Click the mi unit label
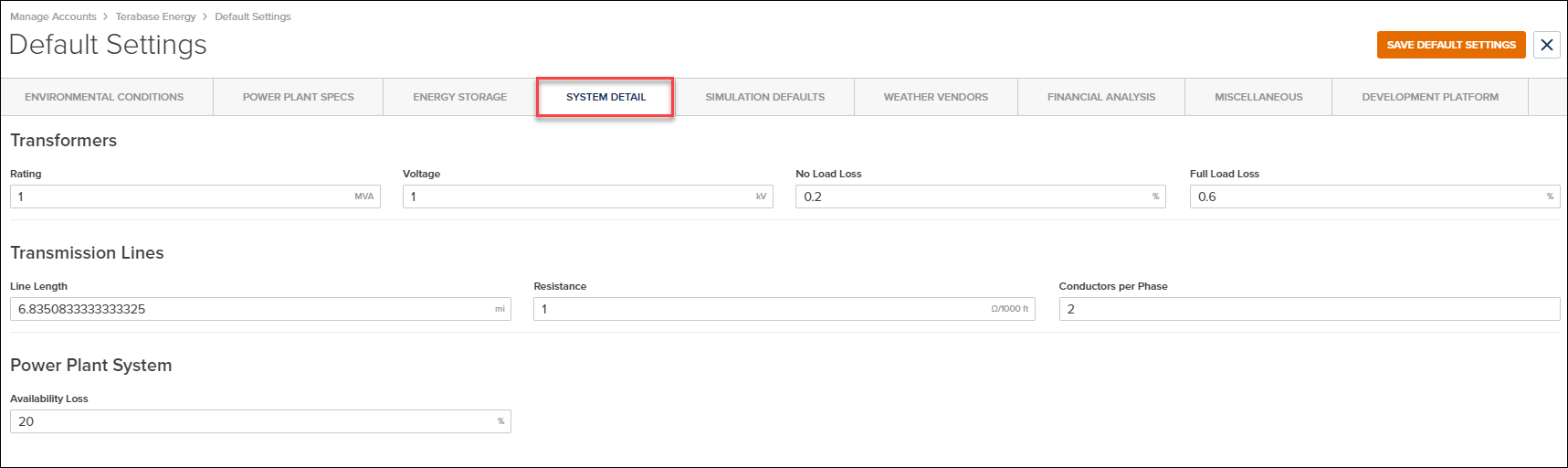 (500, 309)
